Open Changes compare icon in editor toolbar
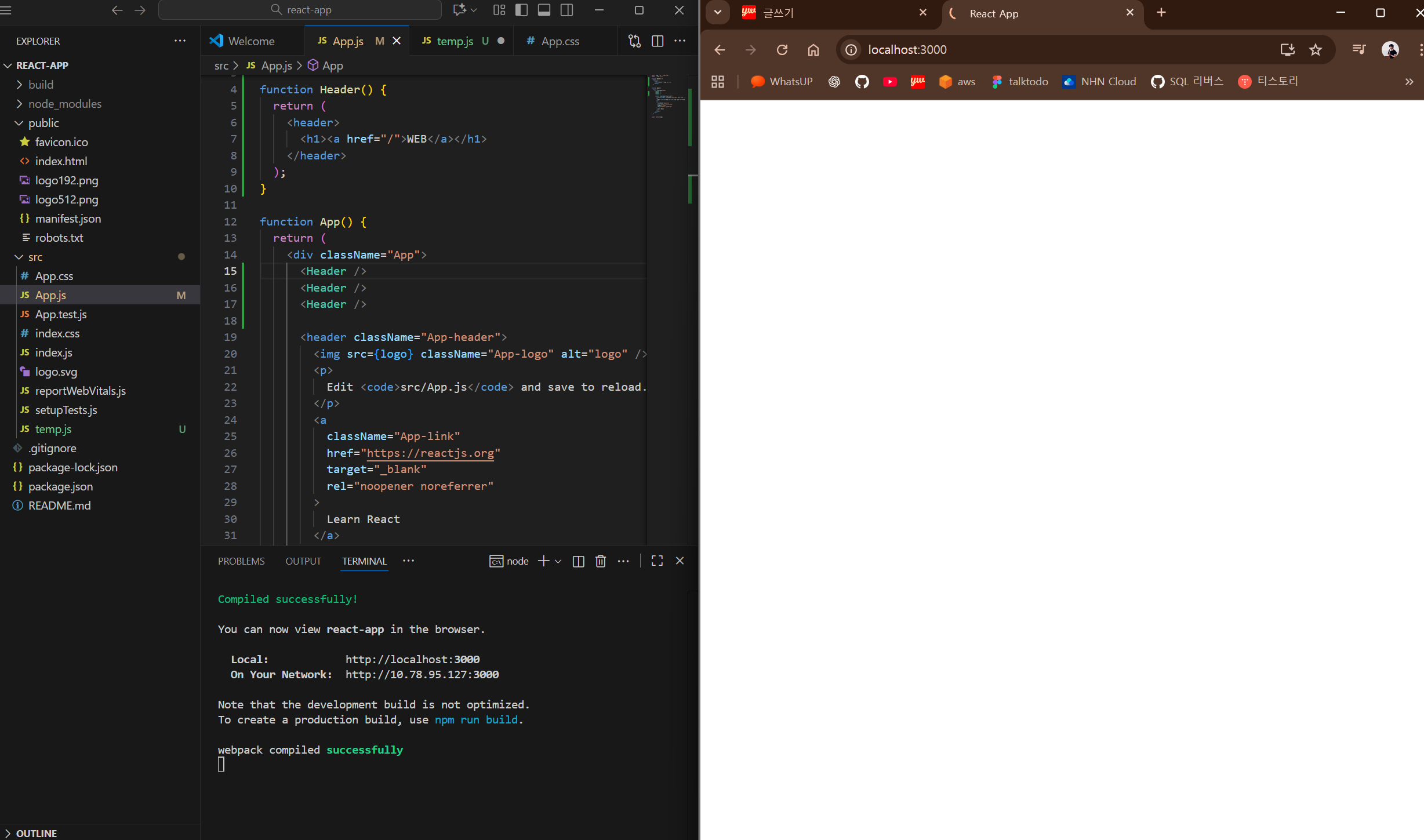Screen dimensions: 1424x840 634,41
